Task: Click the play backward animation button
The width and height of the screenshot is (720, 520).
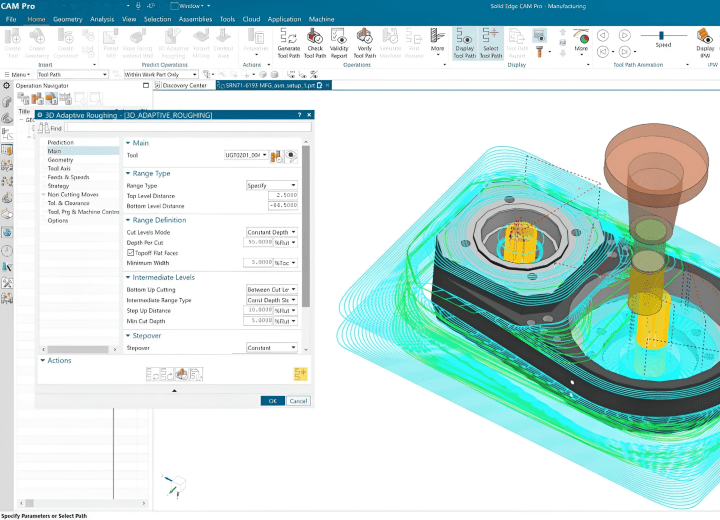Action: (x=602, y=35)
